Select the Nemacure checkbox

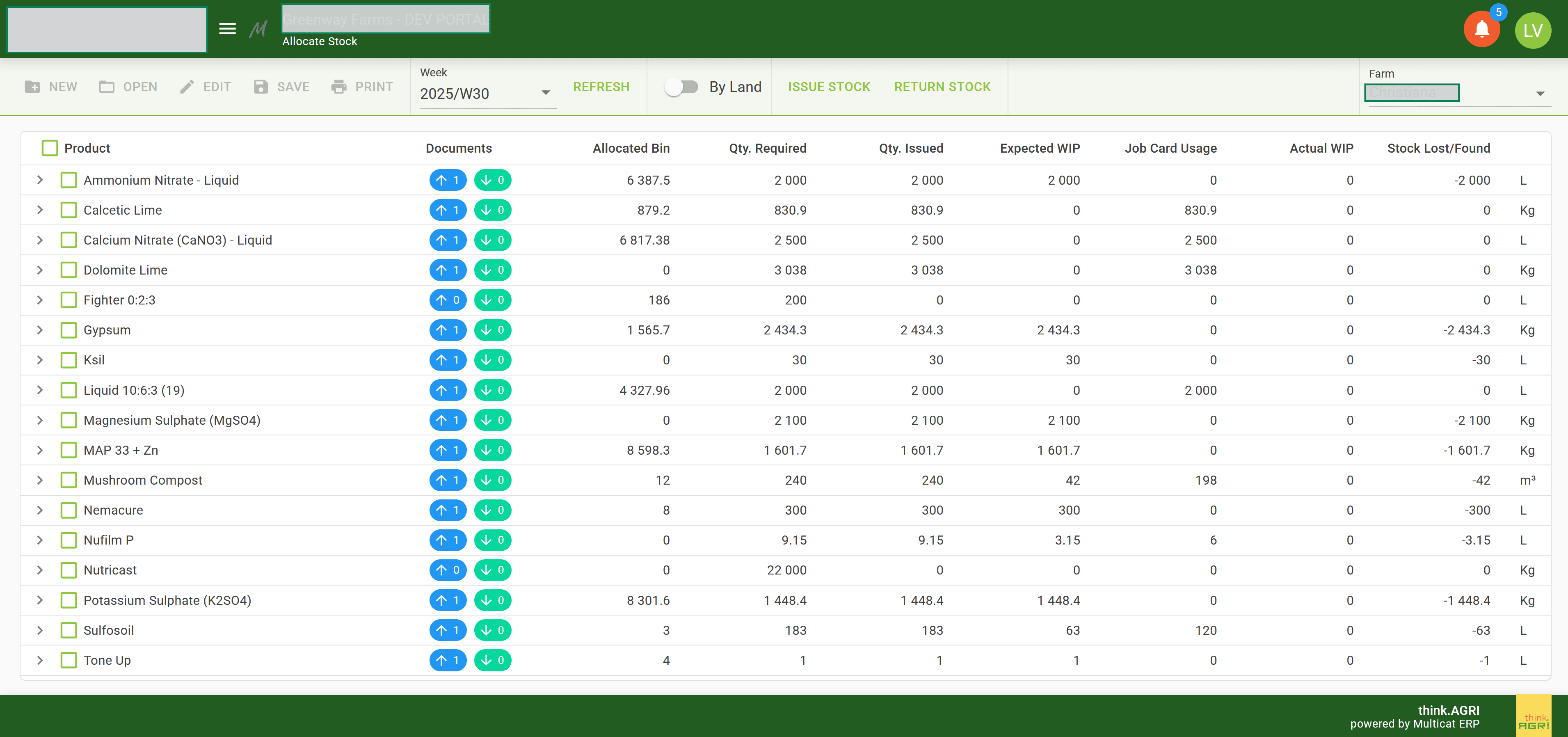pyautogui.click(x=69, y=510)
